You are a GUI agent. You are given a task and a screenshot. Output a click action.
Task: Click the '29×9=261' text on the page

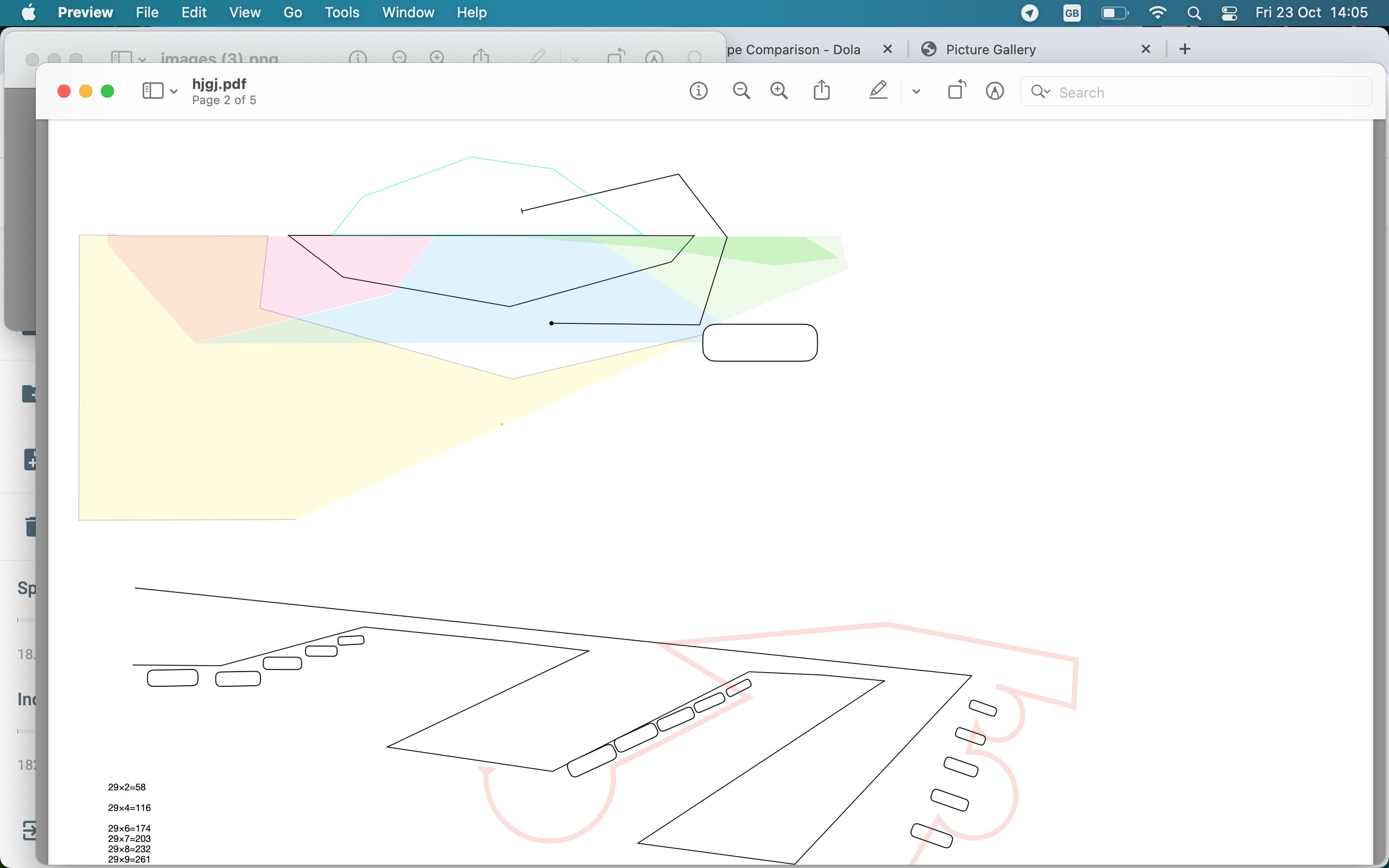tap(129, 859)
